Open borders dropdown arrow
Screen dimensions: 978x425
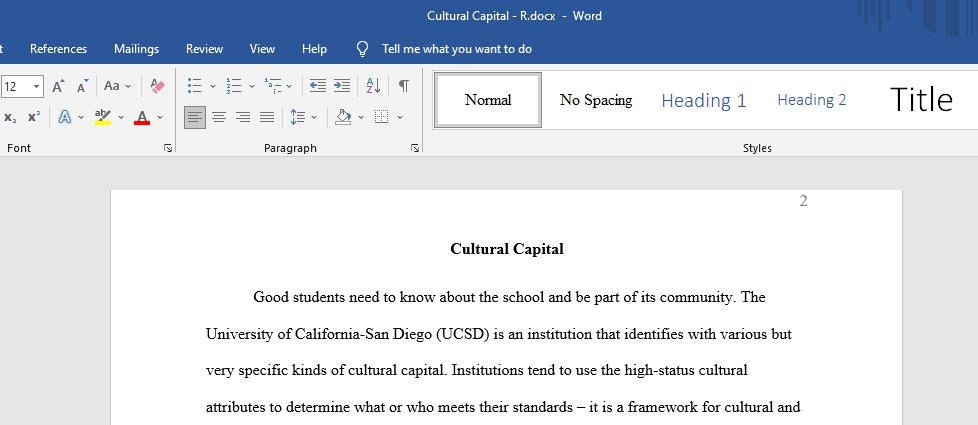tap(399, 117)
